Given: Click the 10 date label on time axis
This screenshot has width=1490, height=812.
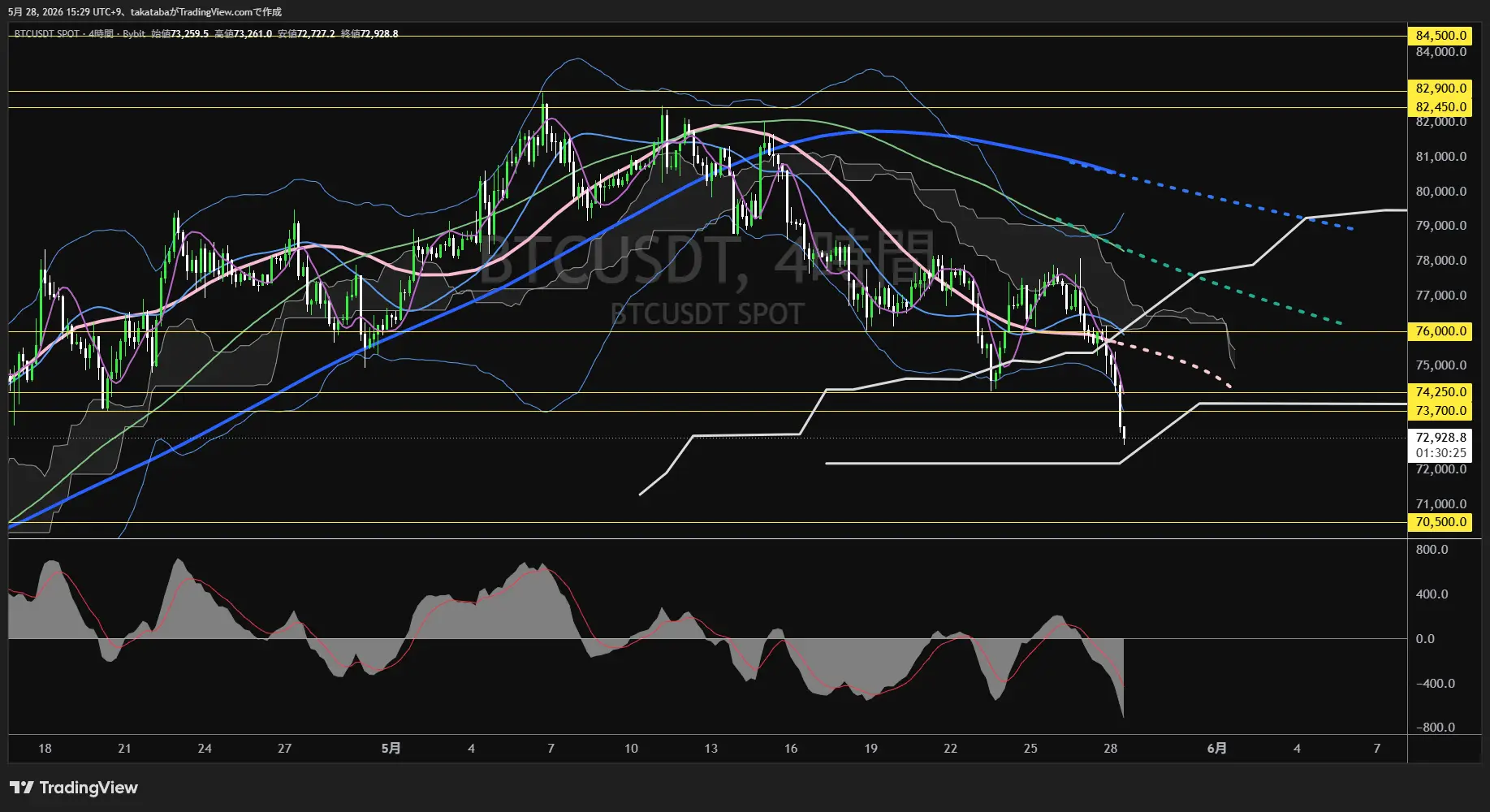Looking at the screenshot, I should point(631,749).
